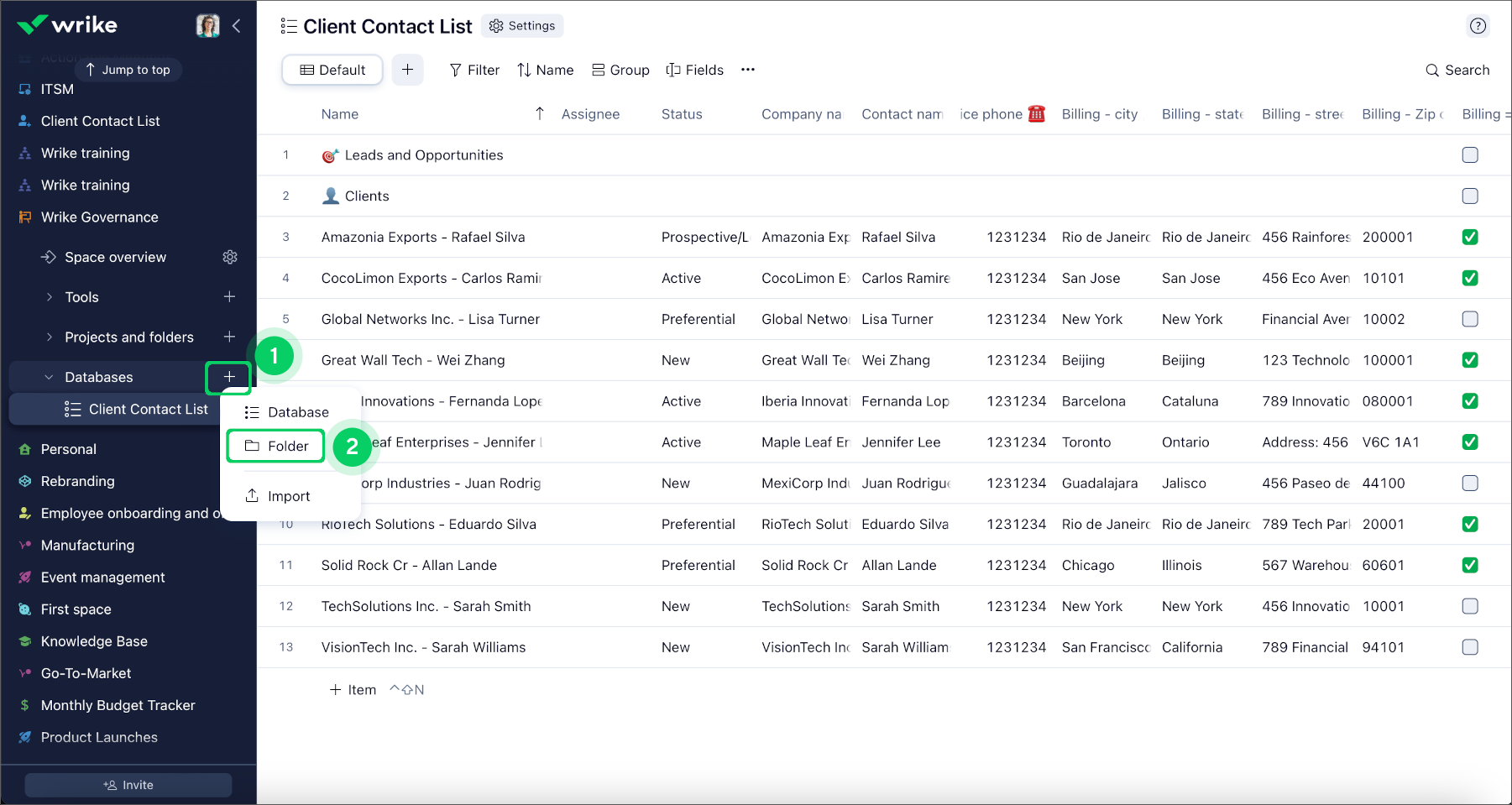
Task: Choose Database from the open menu
Action: coord(298,411)
